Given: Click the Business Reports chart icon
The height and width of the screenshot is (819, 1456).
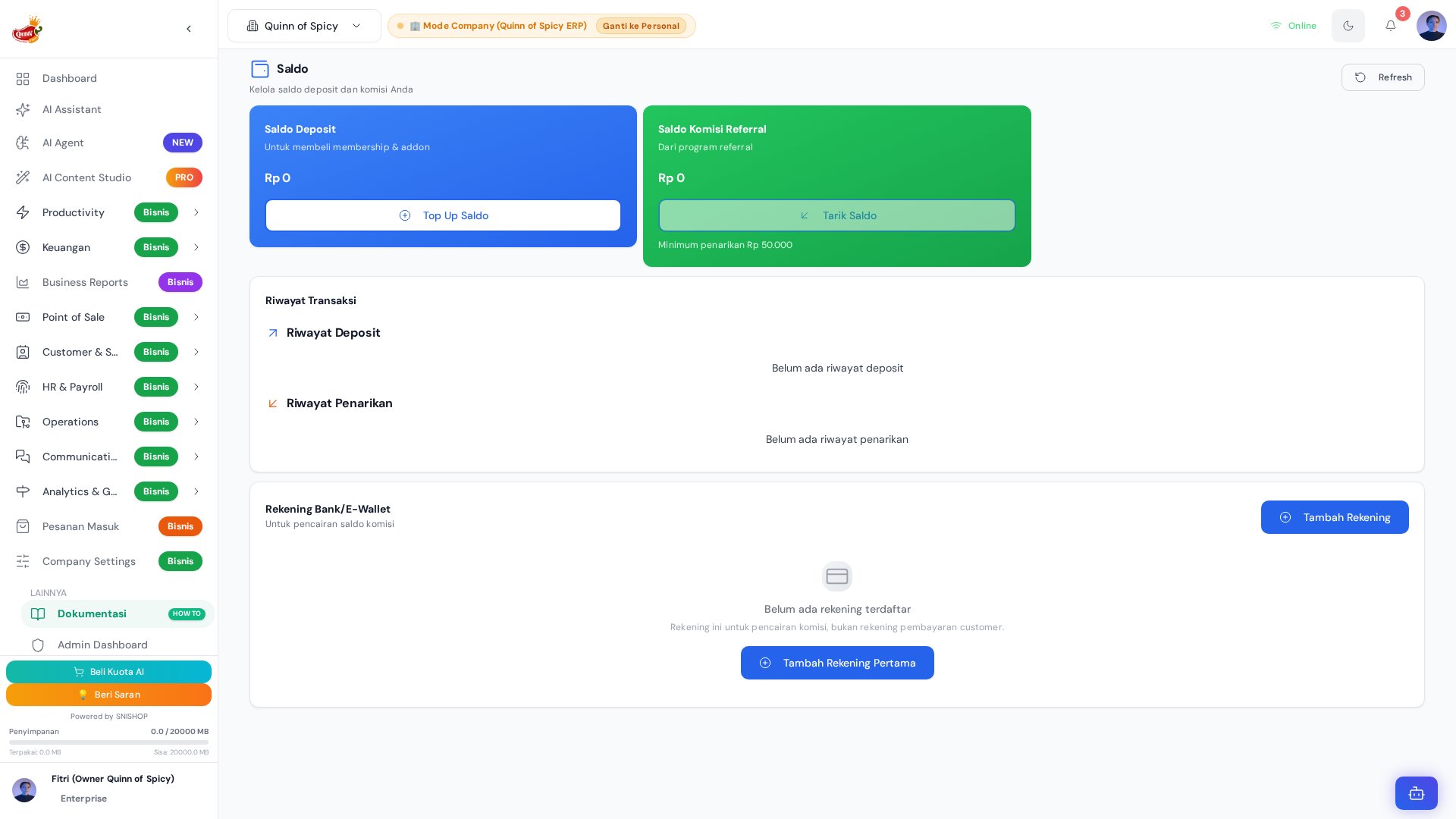Looking at the screenshot, I should click(23, 282).
